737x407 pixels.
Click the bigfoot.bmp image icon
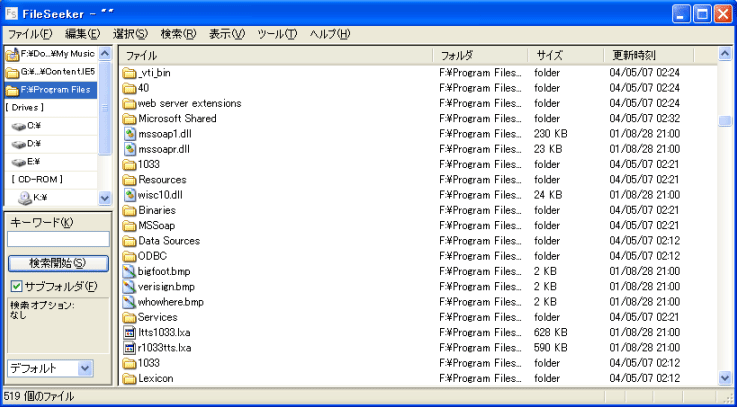tap(129, 271)
